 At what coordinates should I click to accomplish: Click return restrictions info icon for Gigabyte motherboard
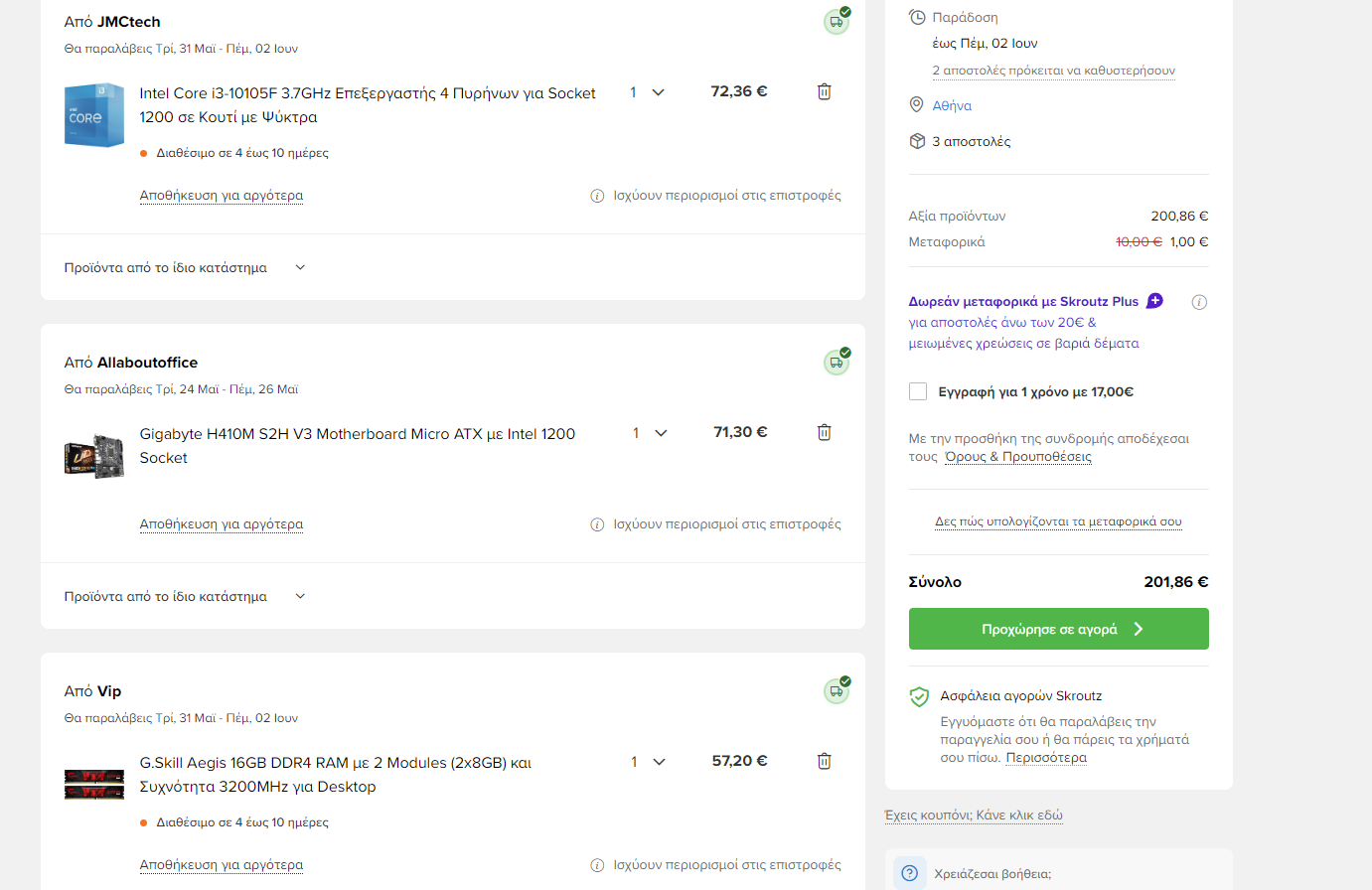[597, 524]
